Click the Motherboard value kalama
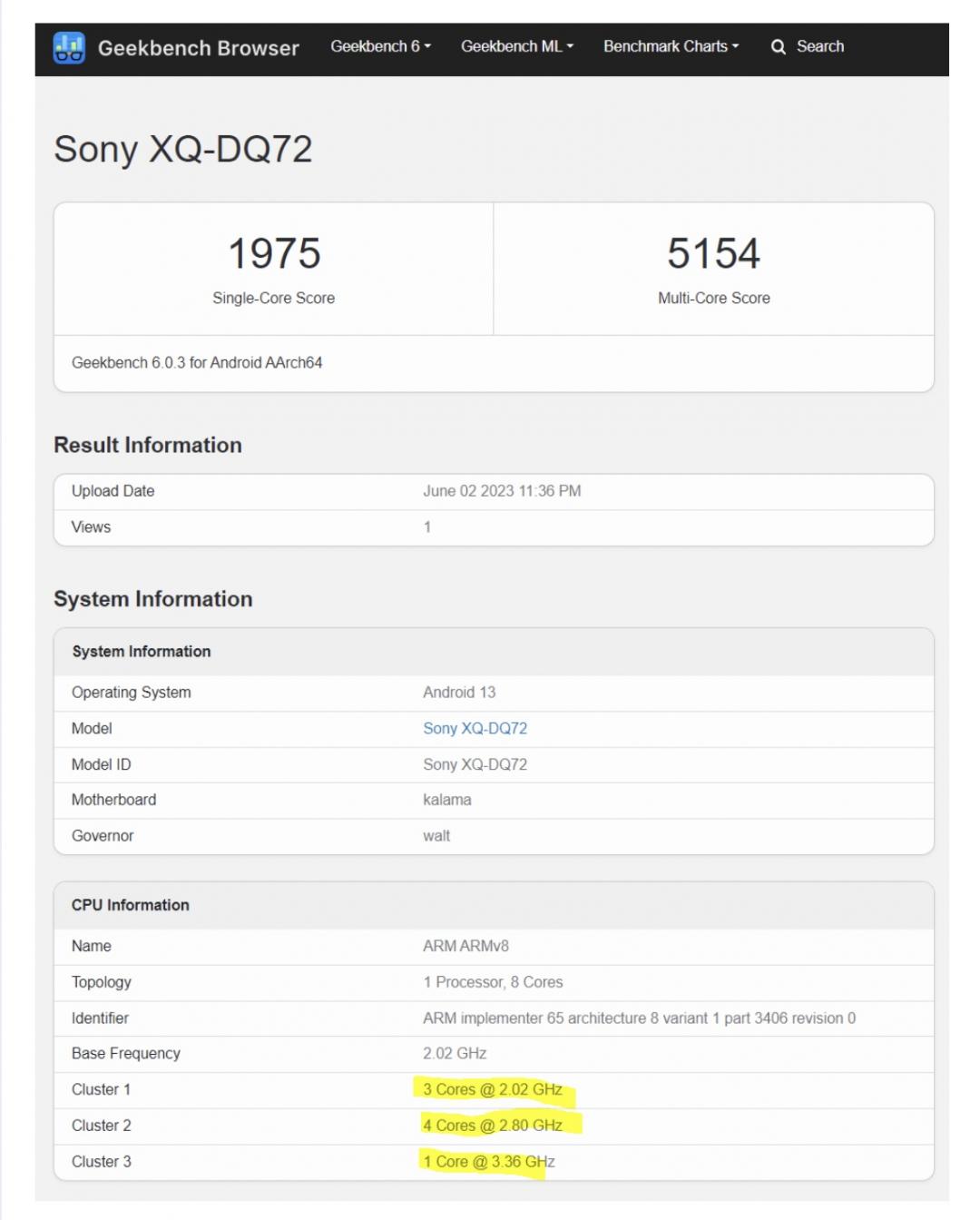This screenshot has height=1220, width=980. click(447, 800)
